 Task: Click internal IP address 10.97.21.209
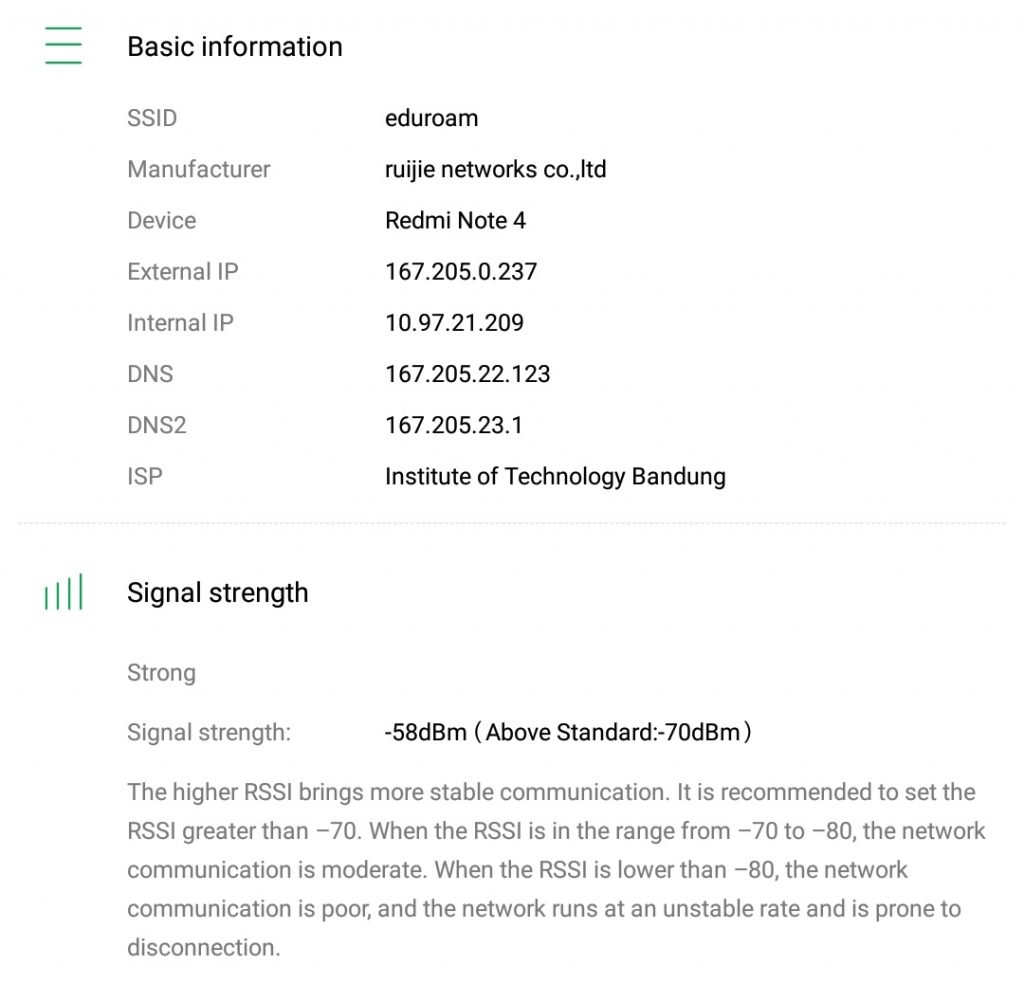coord(454,323)
